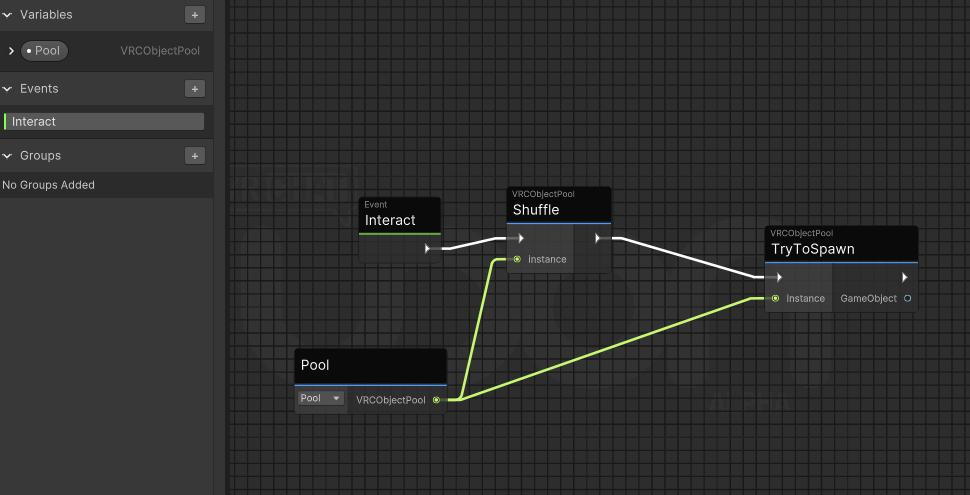Click the Shuffle node's flow input arrow
This screenshot has width=970, height=495.
click(x=521, y=238)
